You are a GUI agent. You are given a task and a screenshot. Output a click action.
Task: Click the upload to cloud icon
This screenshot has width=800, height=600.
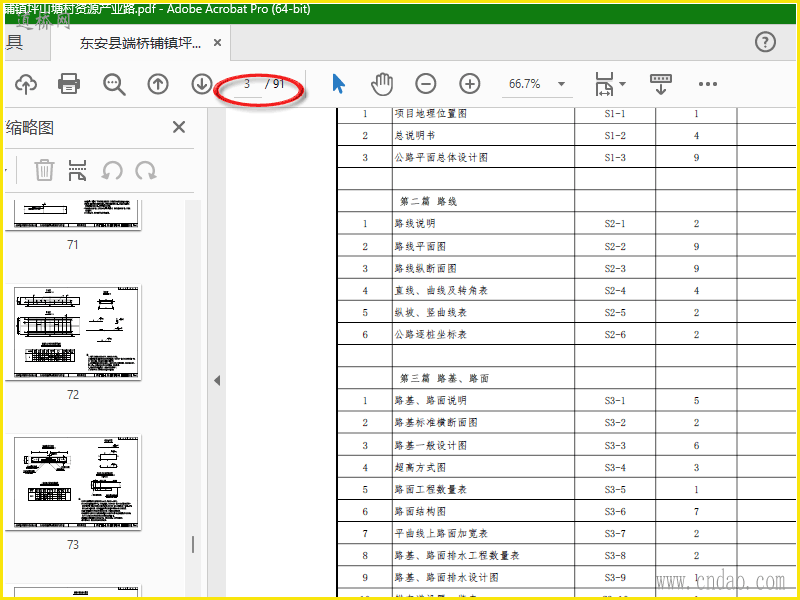point(26,84)
